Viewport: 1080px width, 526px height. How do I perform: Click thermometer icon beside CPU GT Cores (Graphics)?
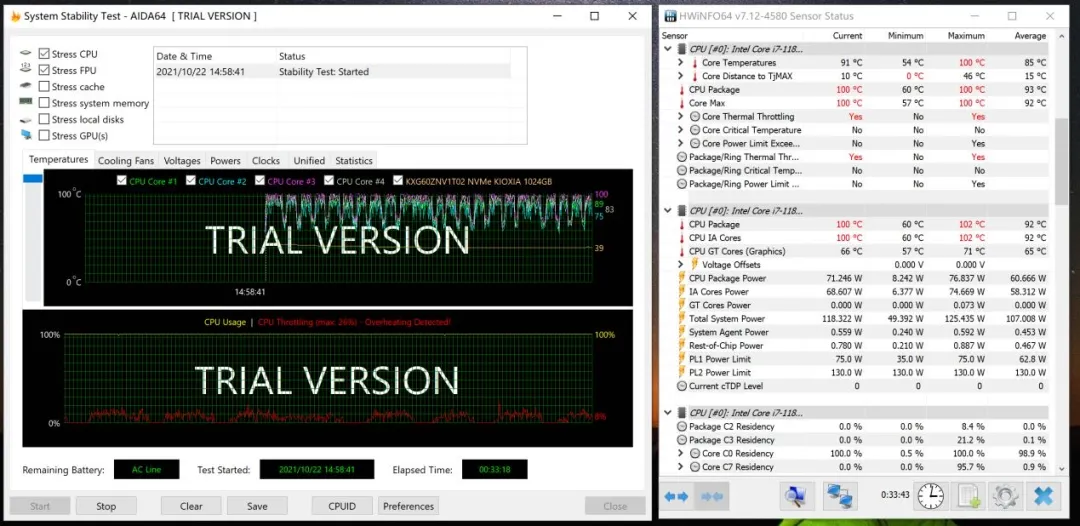[682, 251]
